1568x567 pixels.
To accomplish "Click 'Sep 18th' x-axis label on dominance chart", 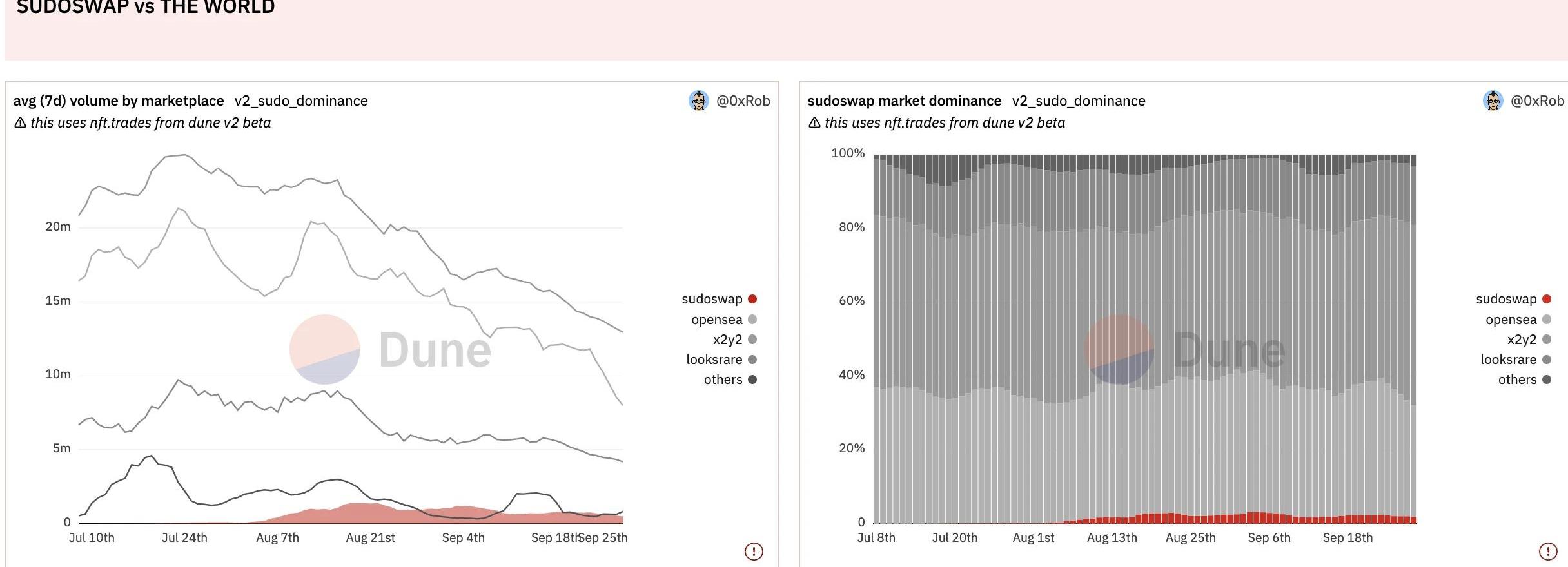I will (x=1347, y=537).
